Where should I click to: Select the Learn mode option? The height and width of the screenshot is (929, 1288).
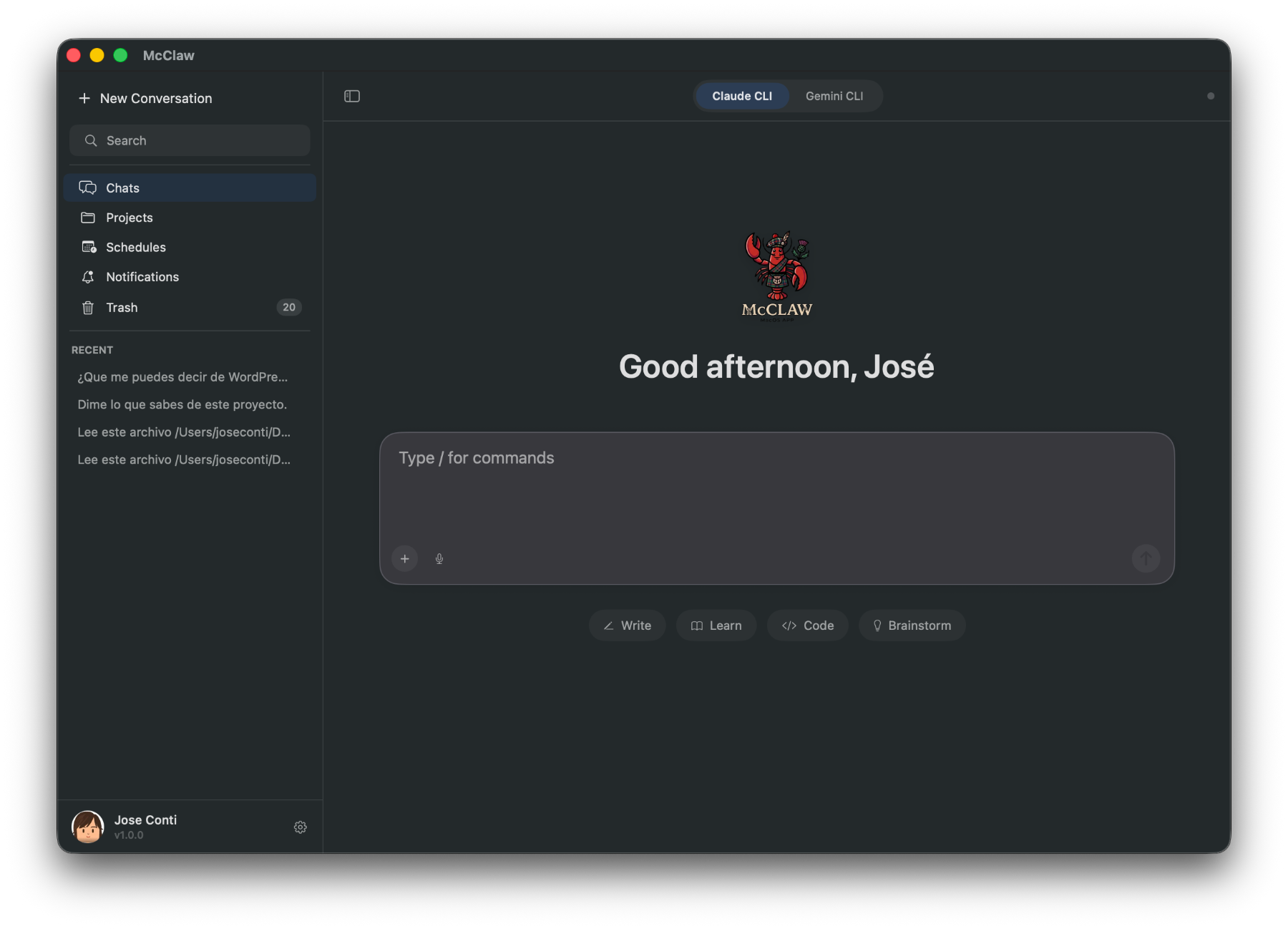pos(716,625)
